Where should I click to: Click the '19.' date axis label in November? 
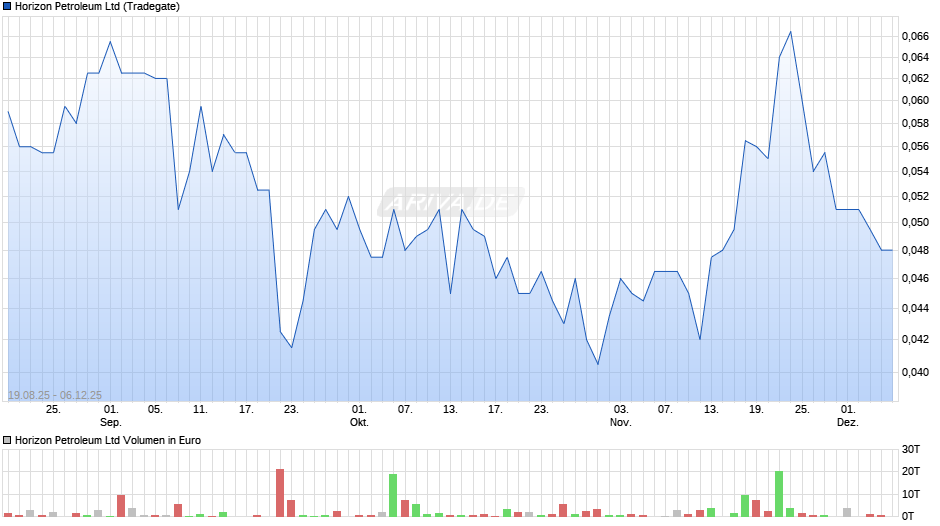point(756,410)
